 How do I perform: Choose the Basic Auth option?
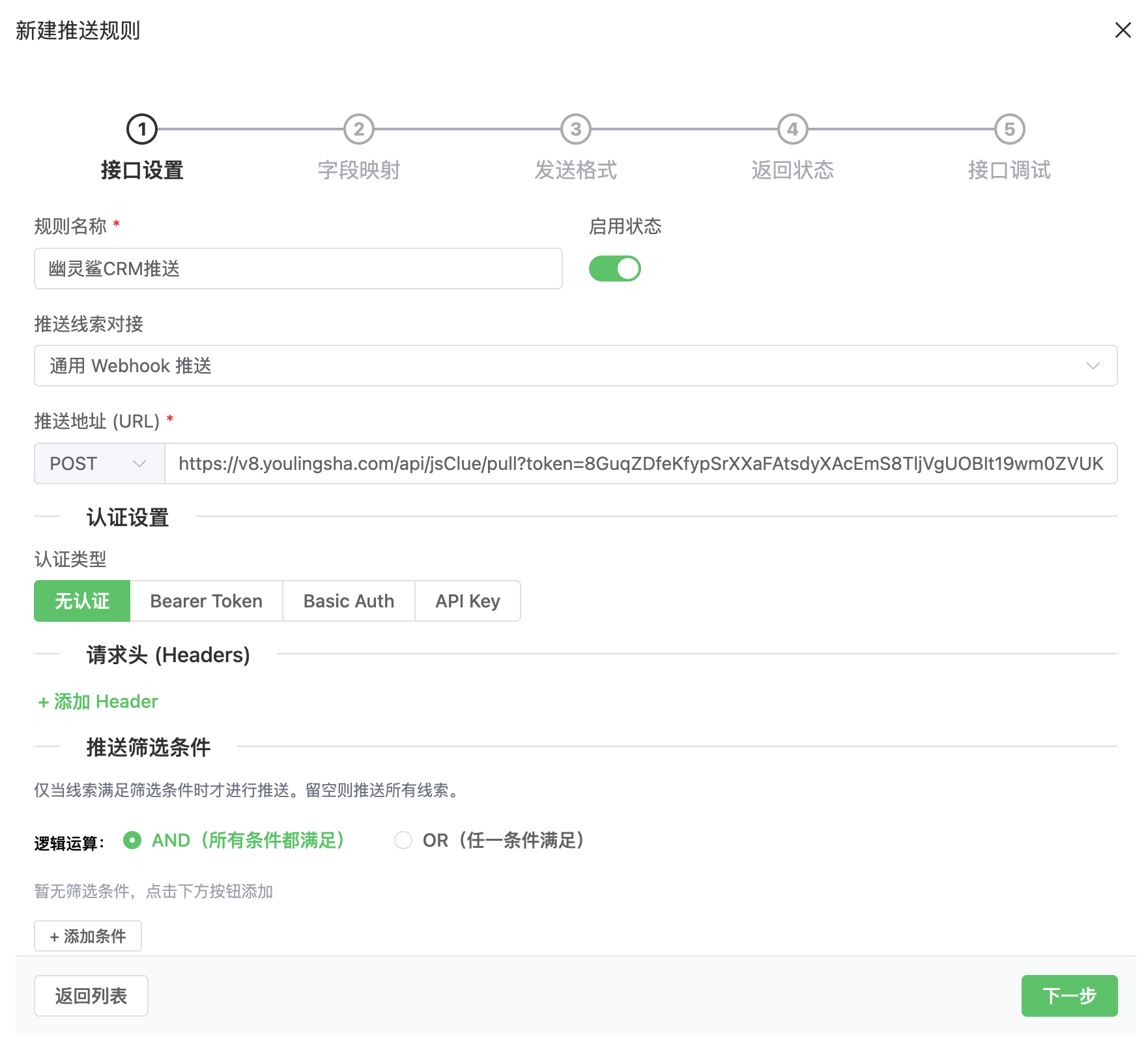pyautogui.click(x=349, y=601)
